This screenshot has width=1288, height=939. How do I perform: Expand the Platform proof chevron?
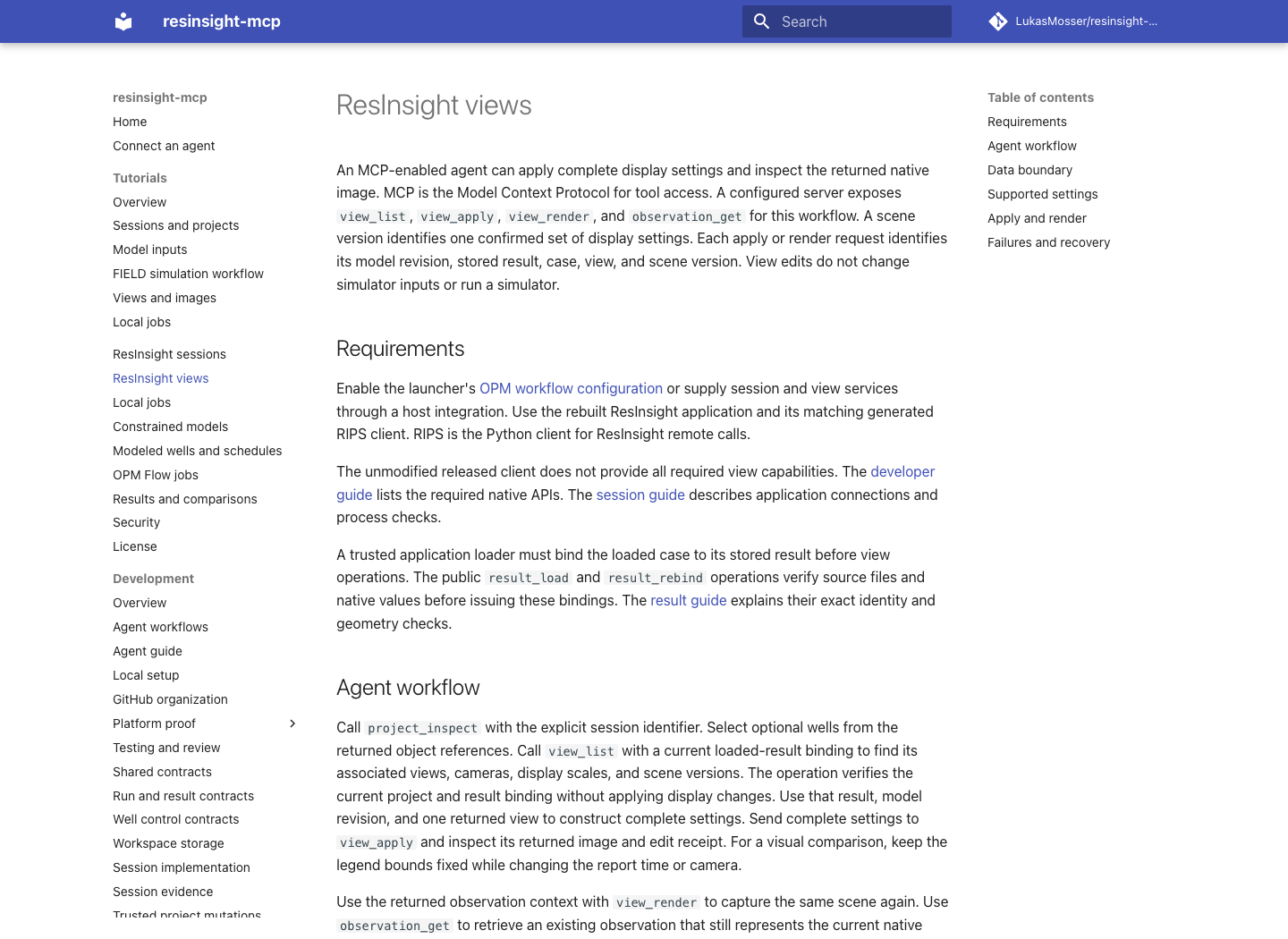click(292, 723)
